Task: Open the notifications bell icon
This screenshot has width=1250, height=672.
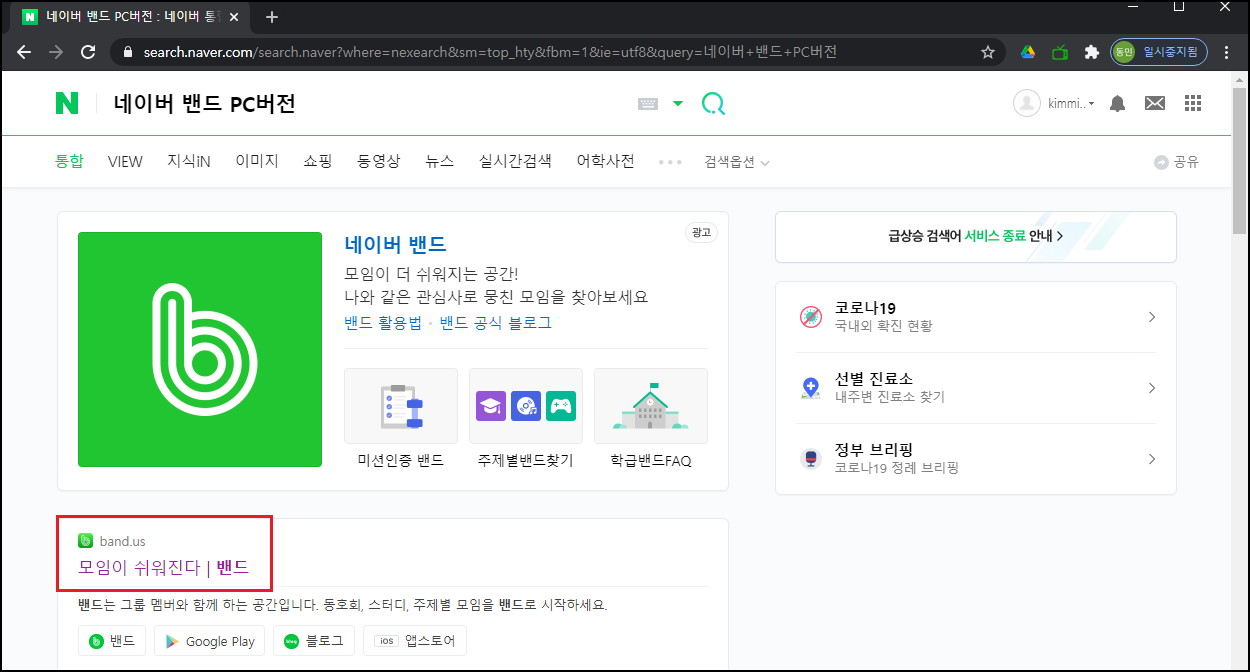Action: point(1118,103)
